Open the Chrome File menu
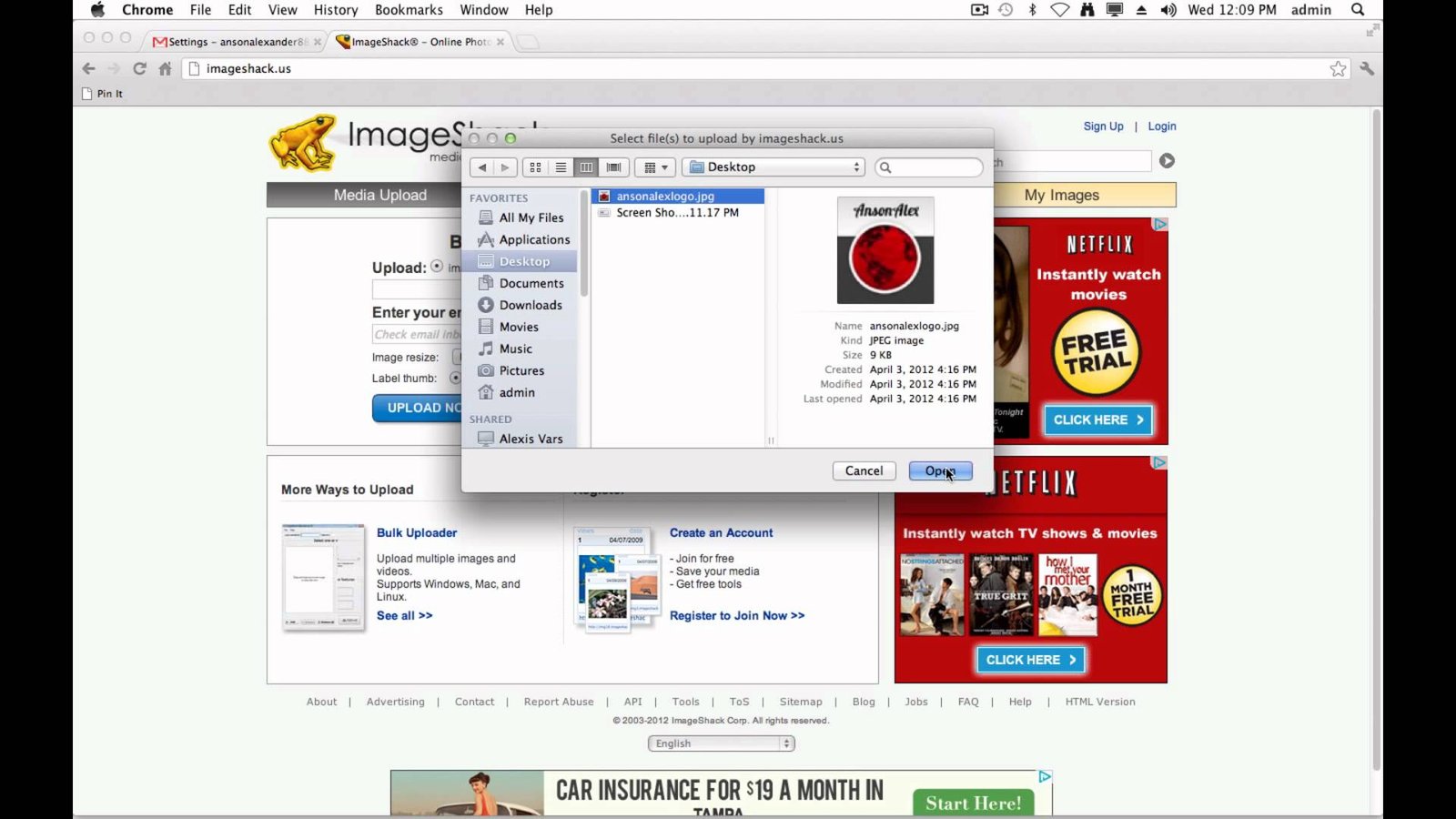Screen dimensions: 1456x819 pos(200,10)
